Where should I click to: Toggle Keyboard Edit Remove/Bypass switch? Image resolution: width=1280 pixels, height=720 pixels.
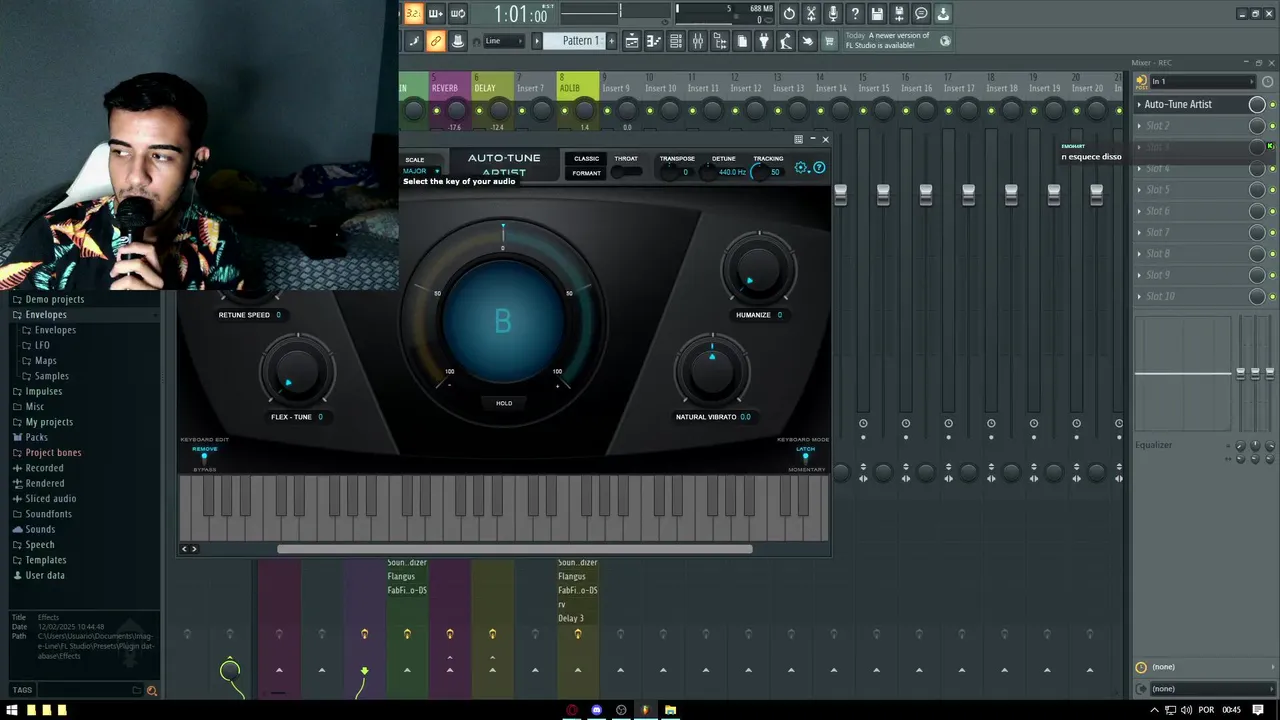pos(204,458)
